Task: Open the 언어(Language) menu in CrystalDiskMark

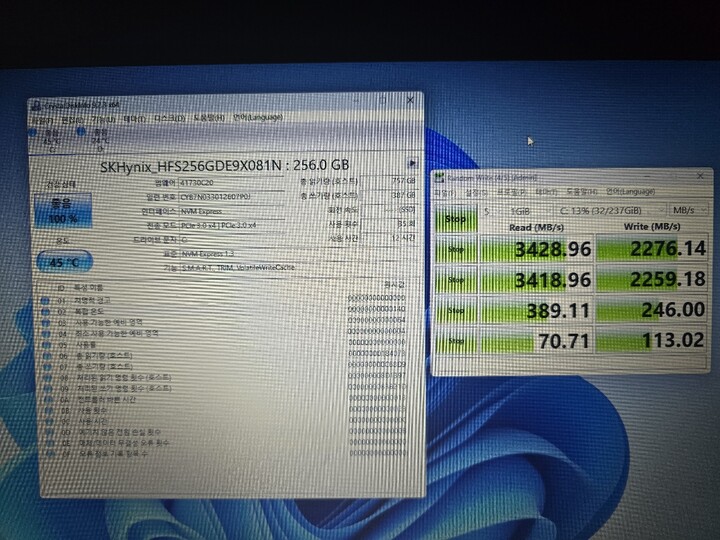Action: tap(630, 191)
